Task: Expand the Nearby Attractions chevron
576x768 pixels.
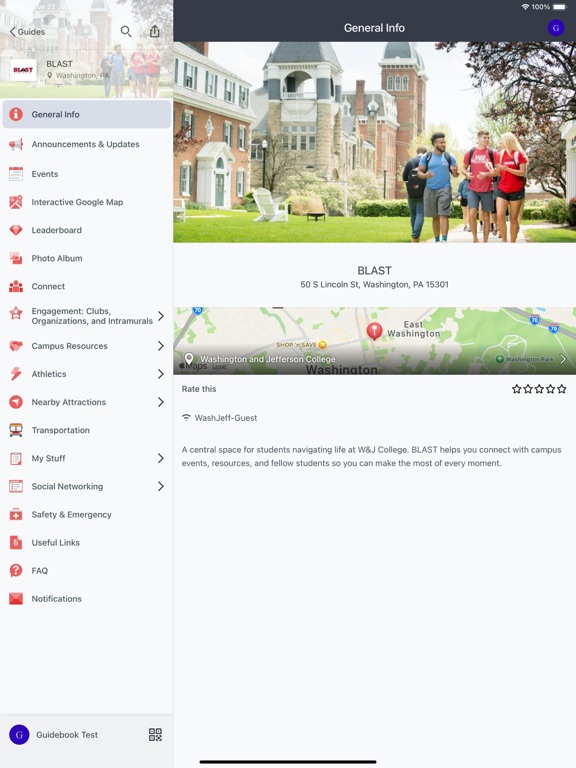Action: [x=161, y=402]
